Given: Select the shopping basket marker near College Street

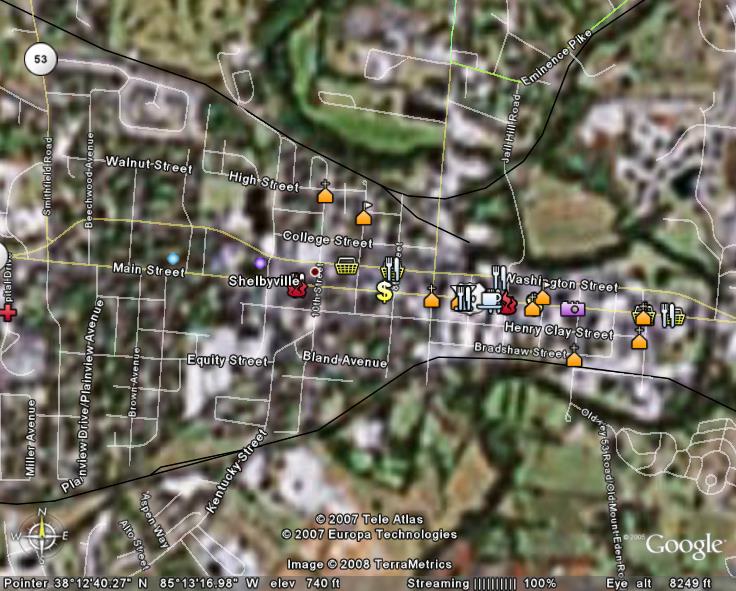Looking at the screenshot, I should (347, 266).
